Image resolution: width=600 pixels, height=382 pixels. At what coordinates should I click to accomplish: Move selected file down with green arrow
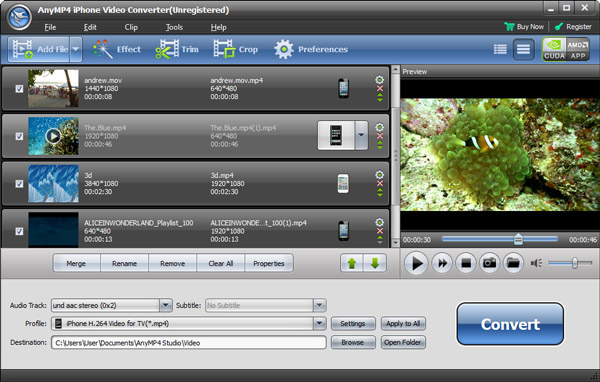[x=375, y=263]
